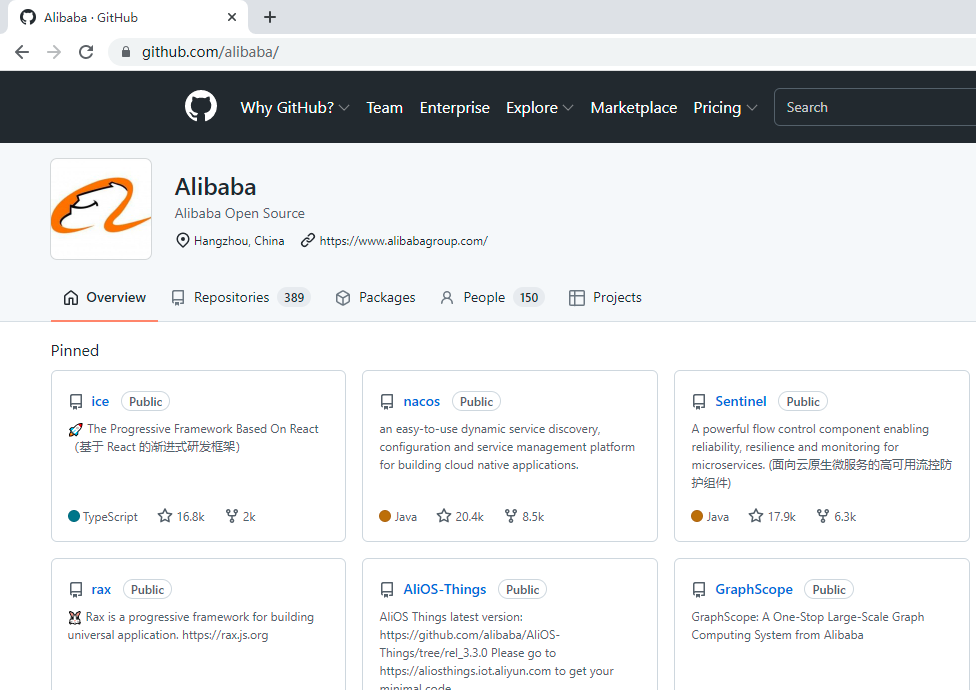Click the Public badge on ice
Screen dimensions: 976x690
[x=145, y=402]
